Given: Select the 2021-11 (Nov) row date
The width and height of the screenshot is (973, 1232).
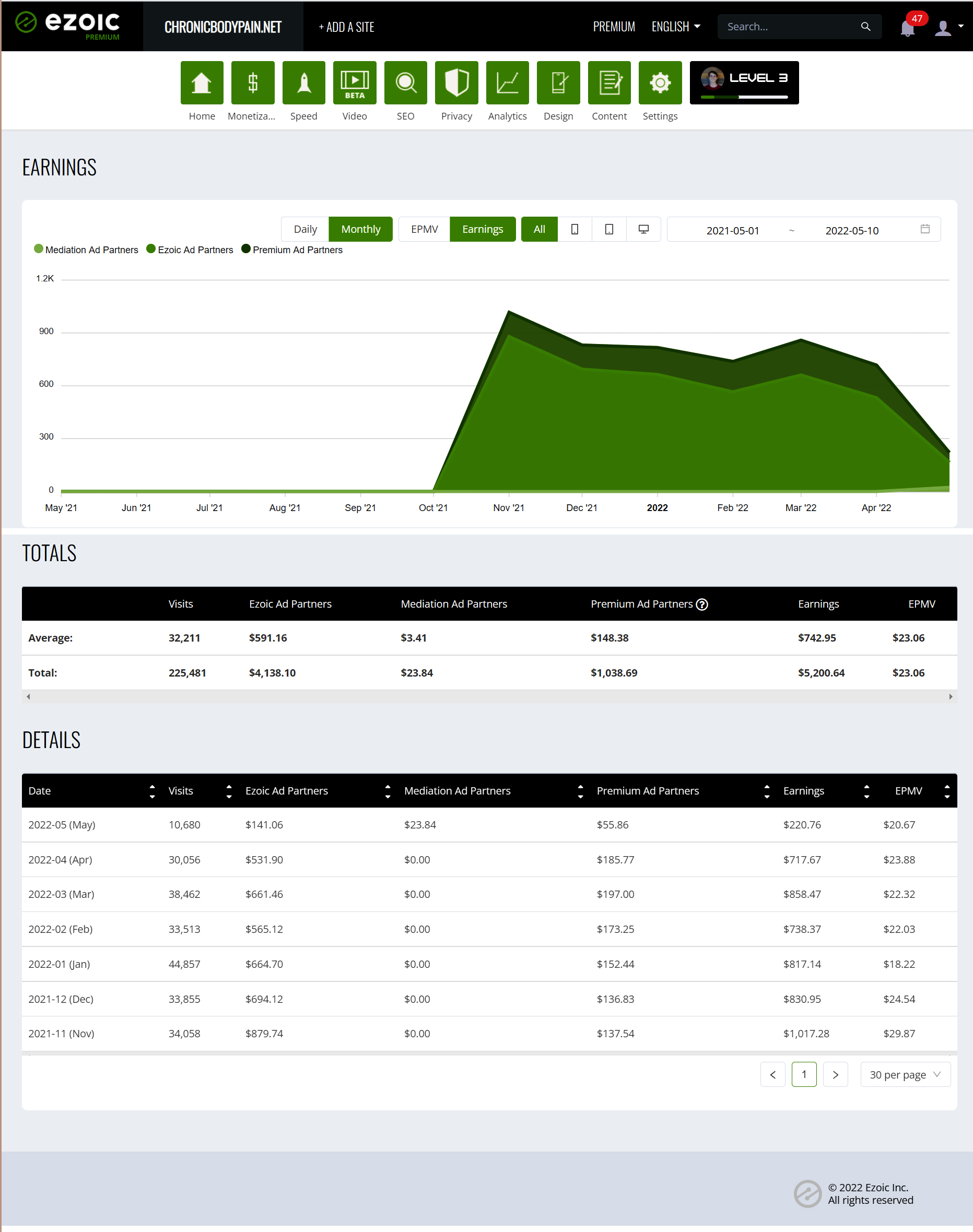Looking at the screenshot, I should 61,1034.
